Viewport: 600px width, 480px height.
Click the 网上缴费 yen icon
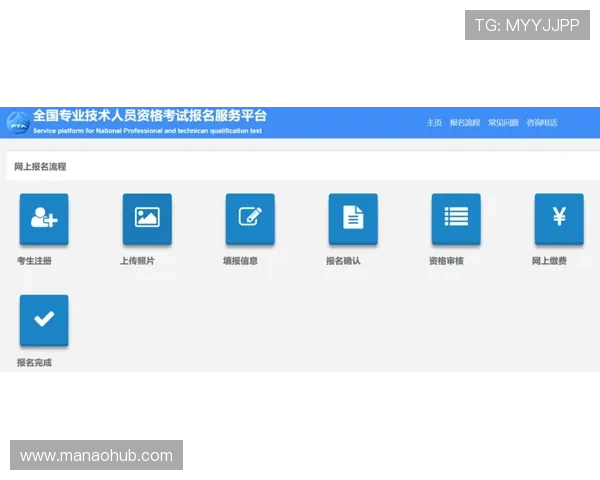click(559, 219)
